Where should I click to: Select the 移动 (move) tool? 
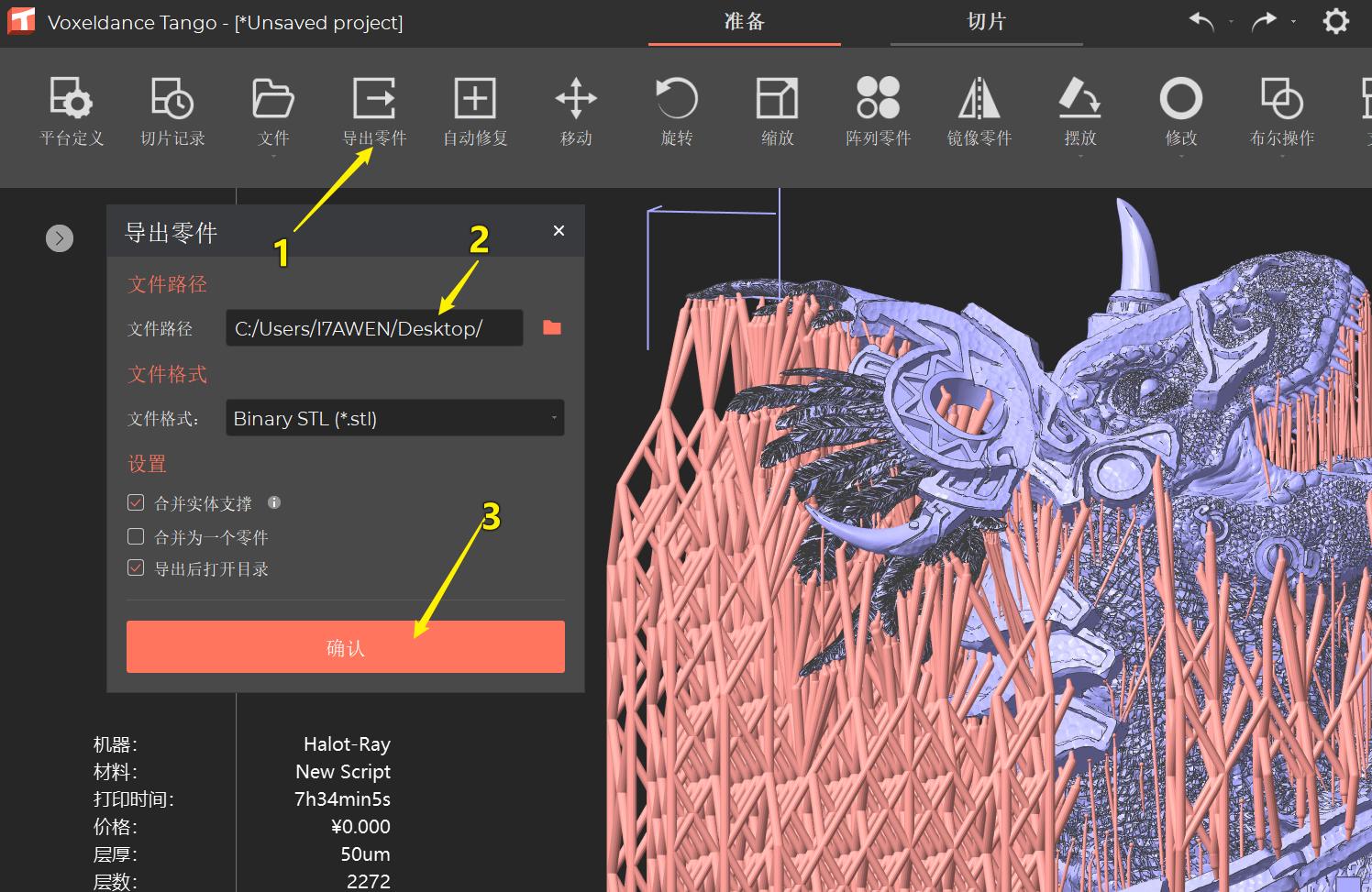[x=575, y=112]
